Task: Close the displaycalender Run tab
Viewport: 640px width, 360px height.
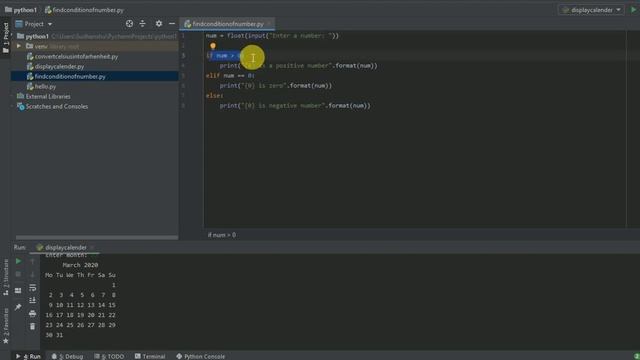Action: pyautogui.click(x=92, y=247)
